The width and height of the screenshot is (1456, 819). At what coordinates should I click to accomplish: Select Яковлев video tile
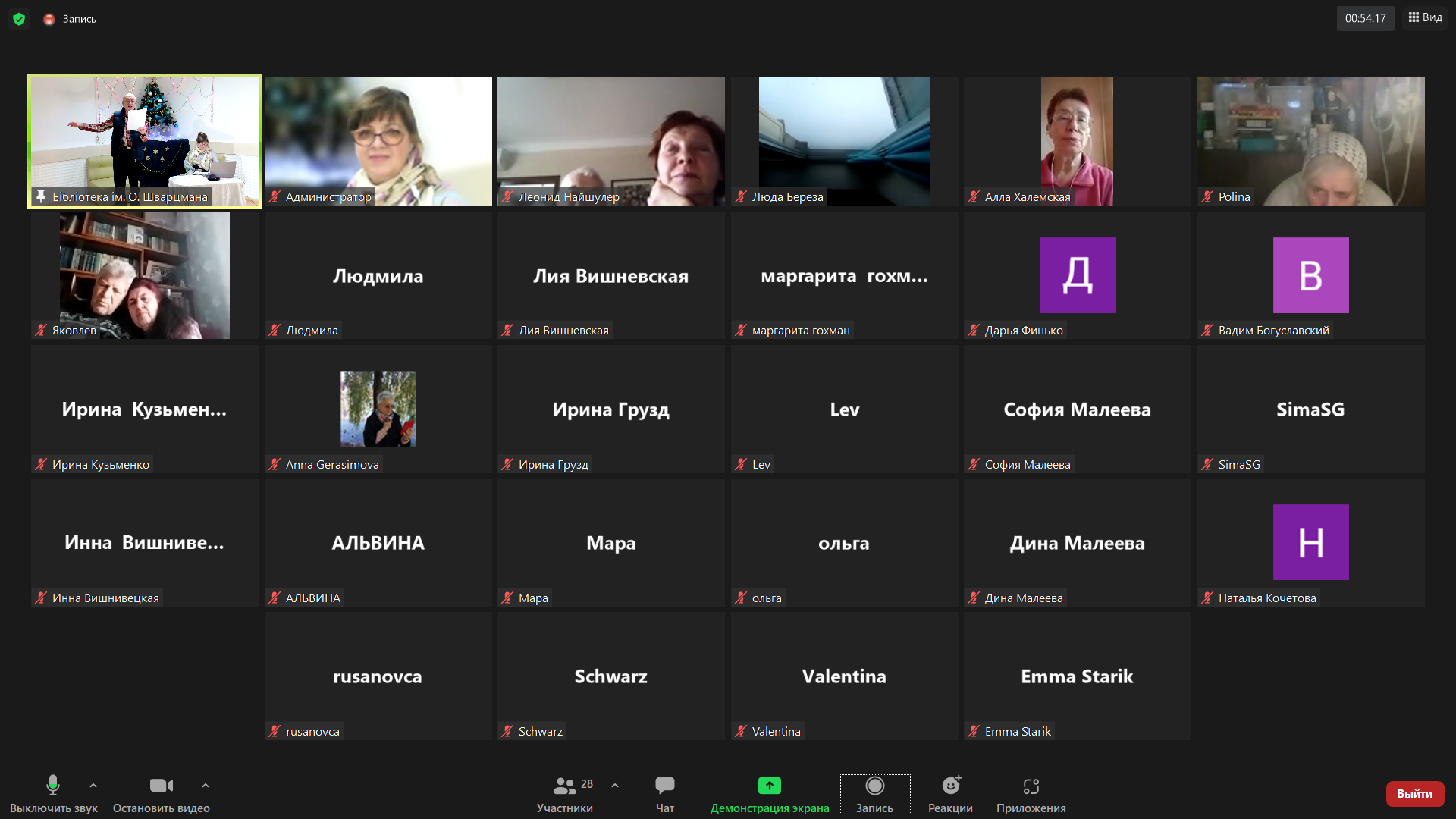click(x=145, y=275)
